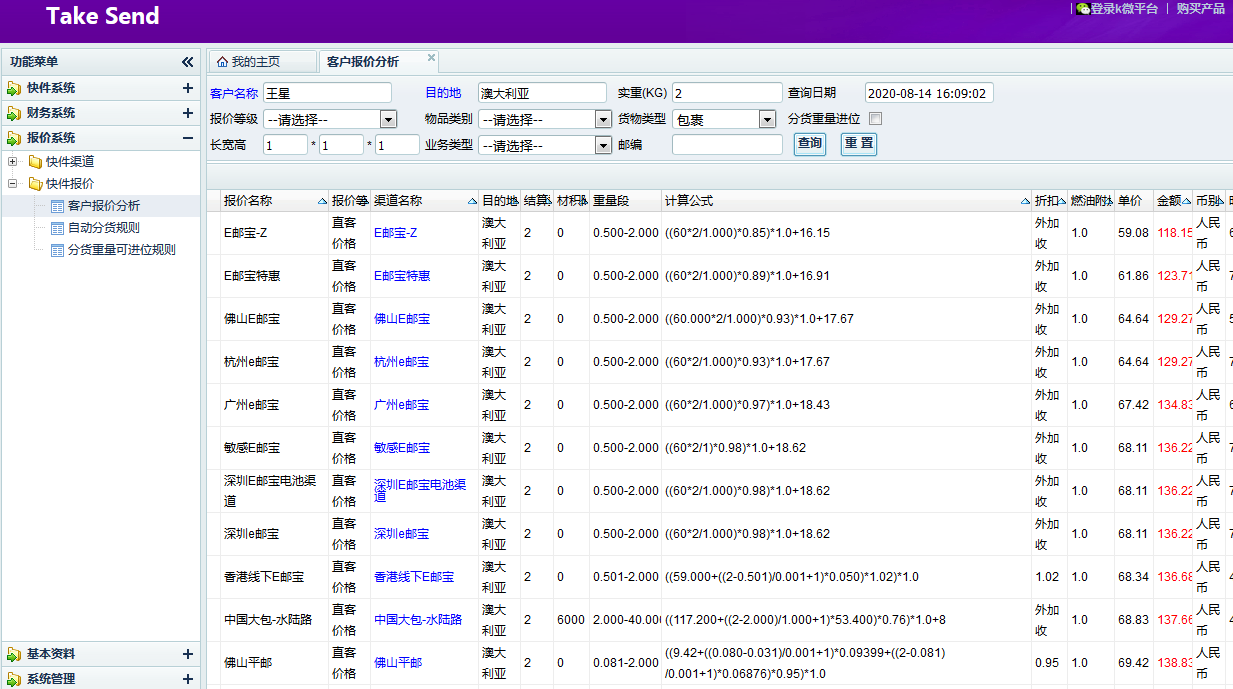Click the 登录k微平台 WeChat icon
Viewport: 1233px width, 689px height.
(x=1083, y=9)
